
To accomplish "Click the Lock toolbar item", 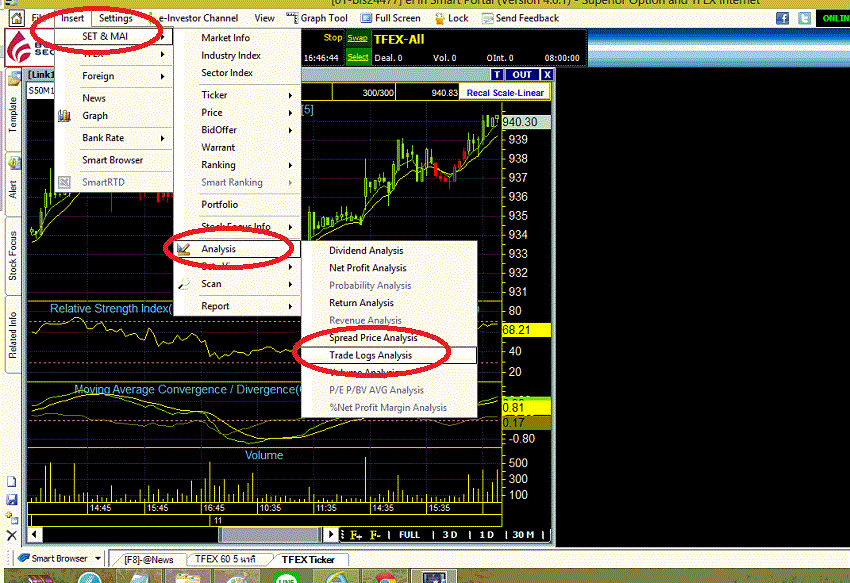I will 451,18.
